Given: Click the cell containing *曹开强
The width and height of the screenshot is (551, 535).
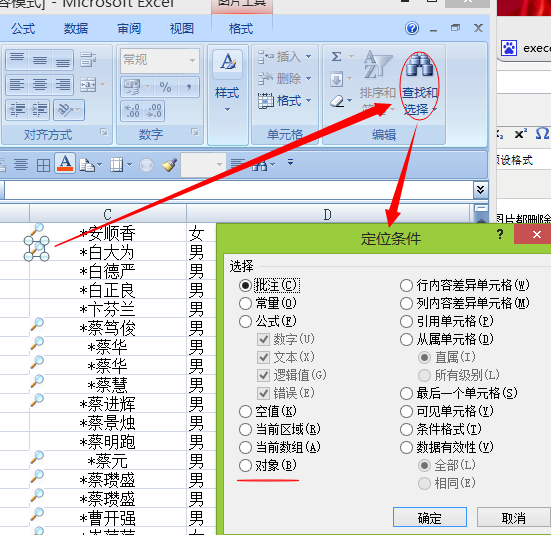Looking at the screenshot, I should tap(108, 517).
